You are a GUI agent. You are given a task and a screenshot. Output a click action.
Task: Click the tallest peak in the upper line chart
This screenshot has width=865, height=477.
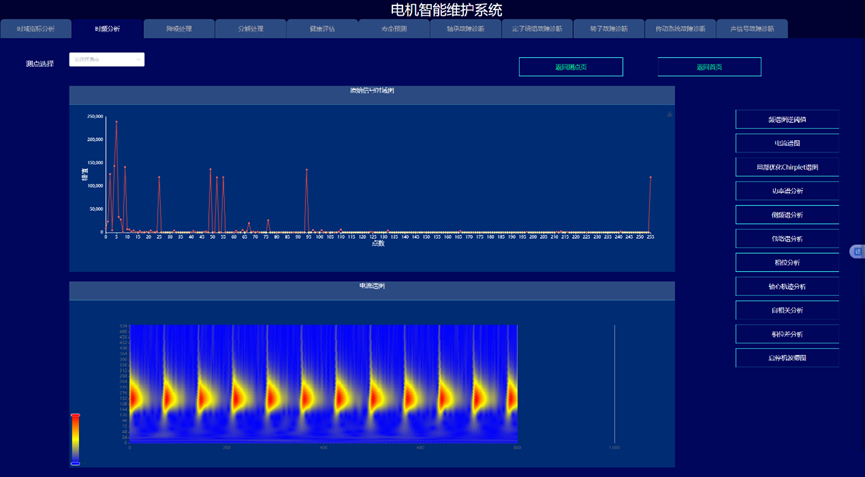[116, 122]
